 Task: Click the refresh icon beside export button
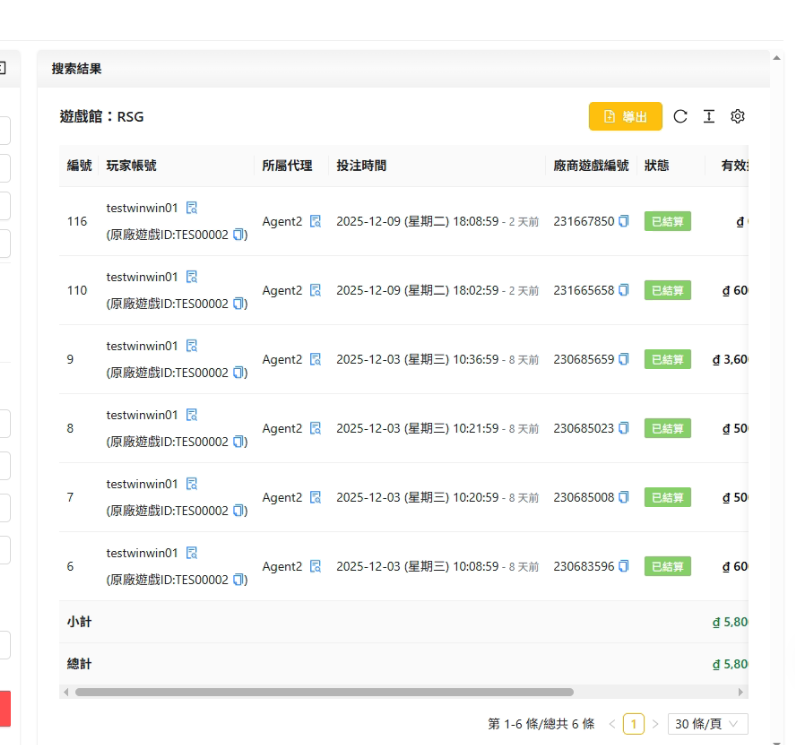[x=680, y=117]
